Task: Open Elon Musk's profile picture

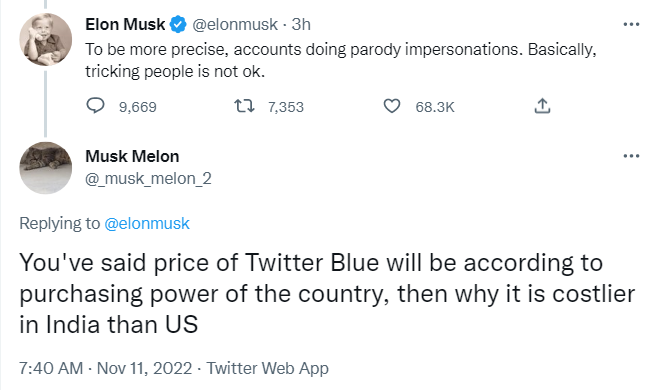Action: pyautogui.click(x=45, y=40)
